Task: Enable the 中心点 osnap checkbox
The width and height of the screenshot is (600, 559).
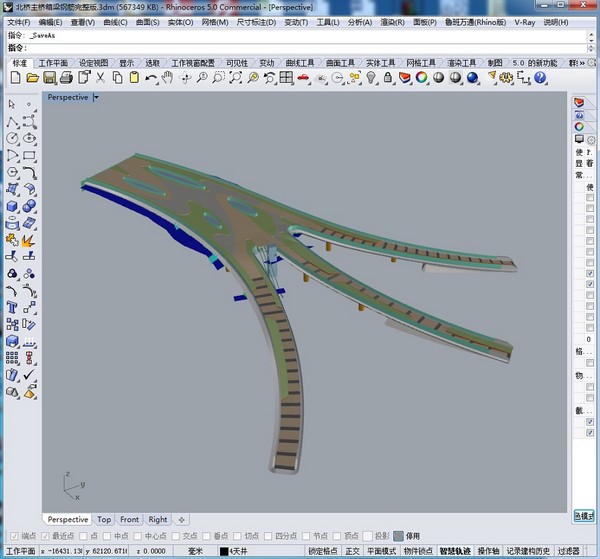Action: tap(136, 535)
